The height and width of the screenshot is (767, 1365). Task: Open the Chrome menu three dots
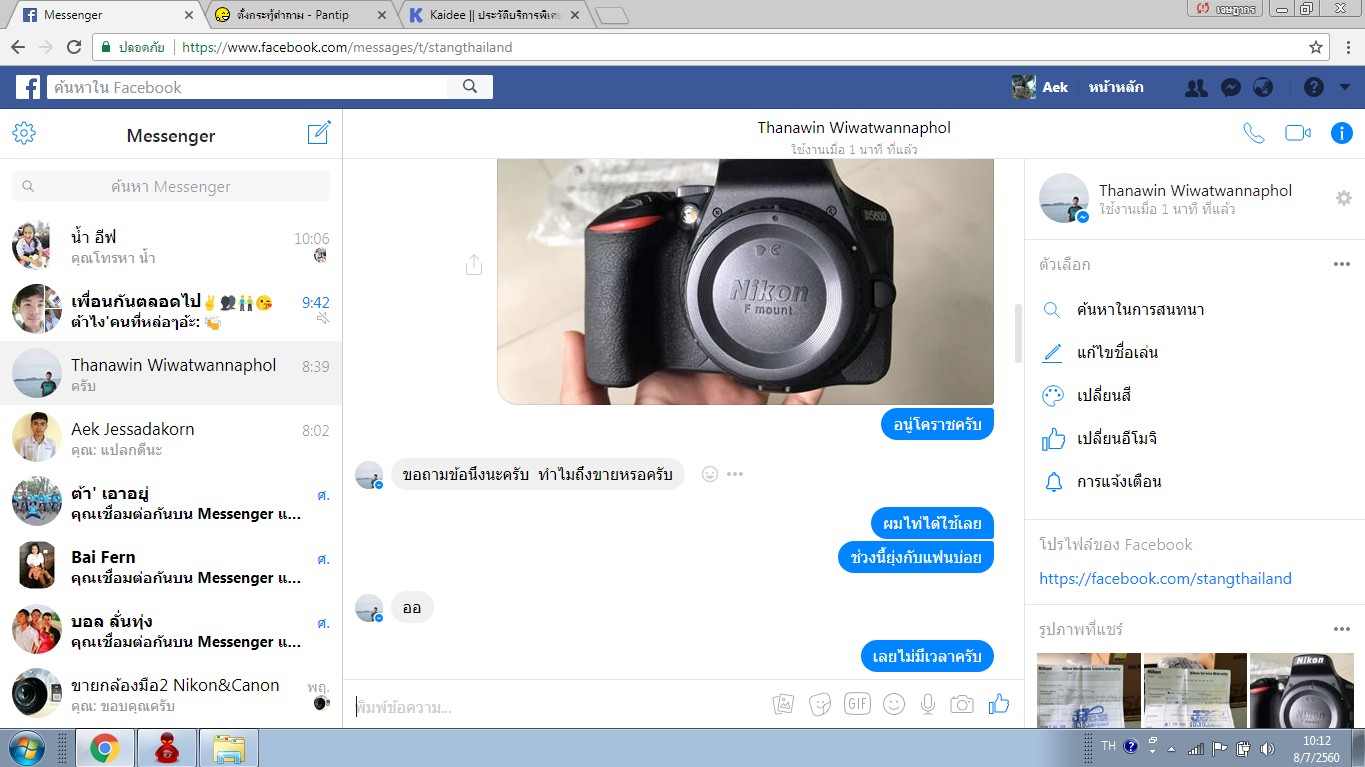click(x=1347, y=47)
